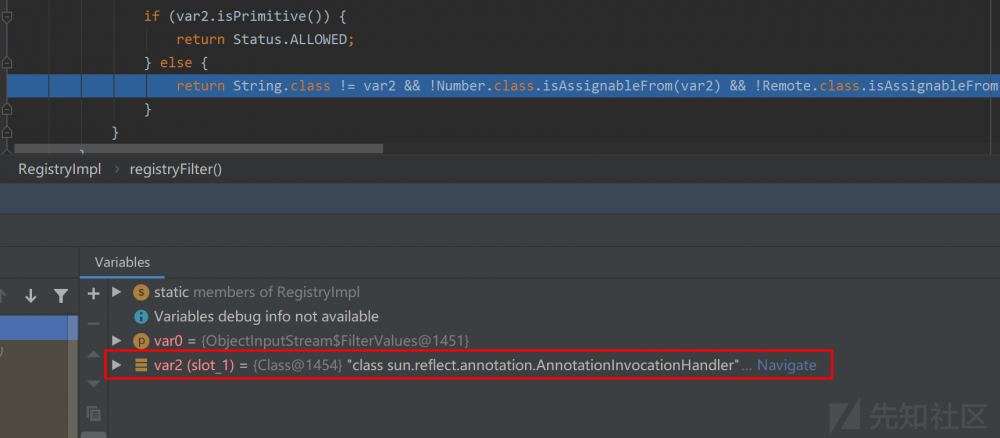Expand the var2 (slot_1) node
Viewport: 1000px width, 438px height.
pyautogui.click(x=116, y=365)
